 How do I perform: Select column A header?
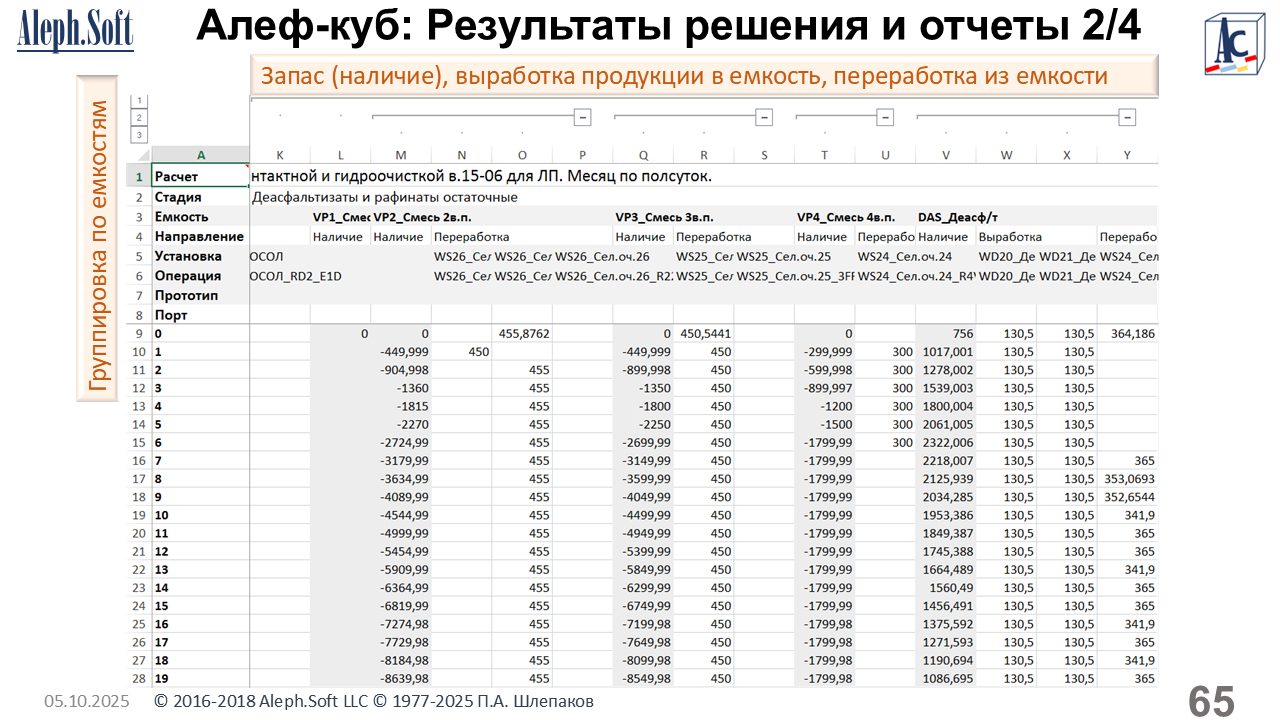[200, 154]
